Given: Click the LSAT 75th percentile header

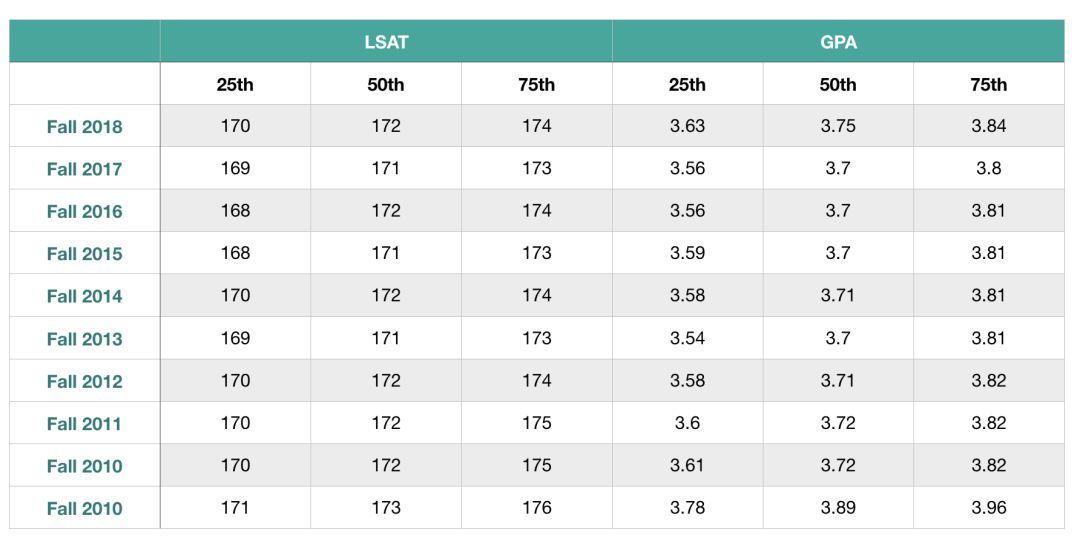Looking at the screenshot, I should pos(537,84).
